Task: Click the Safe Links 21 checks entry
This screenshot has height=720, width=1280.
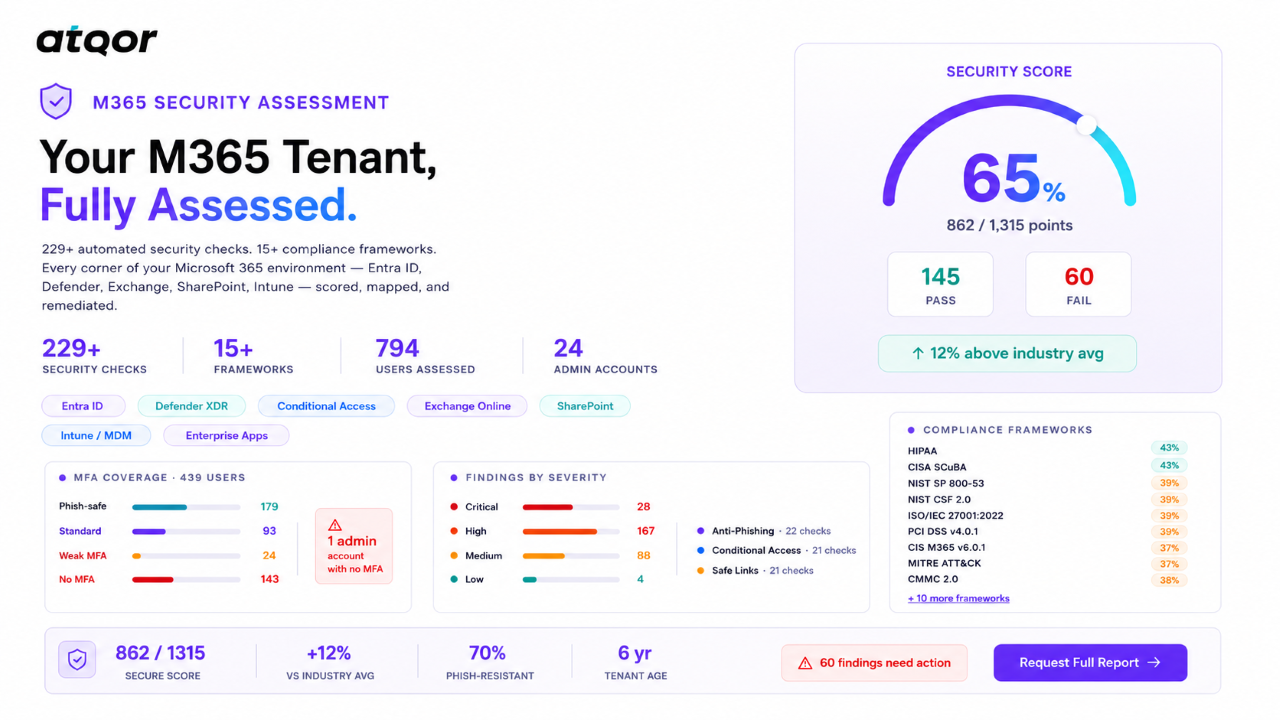Action: [755, 571]
